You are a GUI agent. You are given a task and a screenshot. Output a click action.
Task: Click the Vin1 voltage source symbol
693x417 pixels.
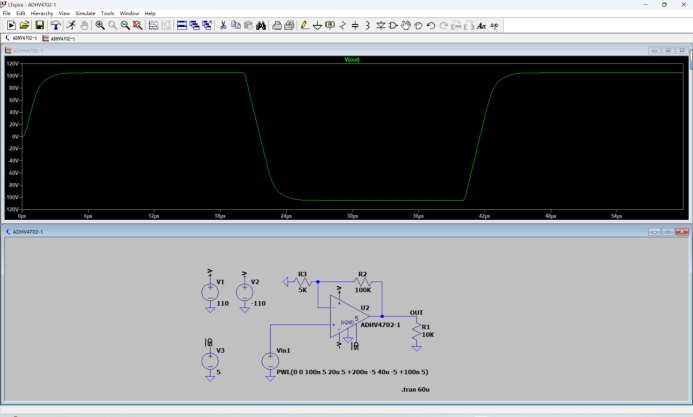tap(270, 361)
